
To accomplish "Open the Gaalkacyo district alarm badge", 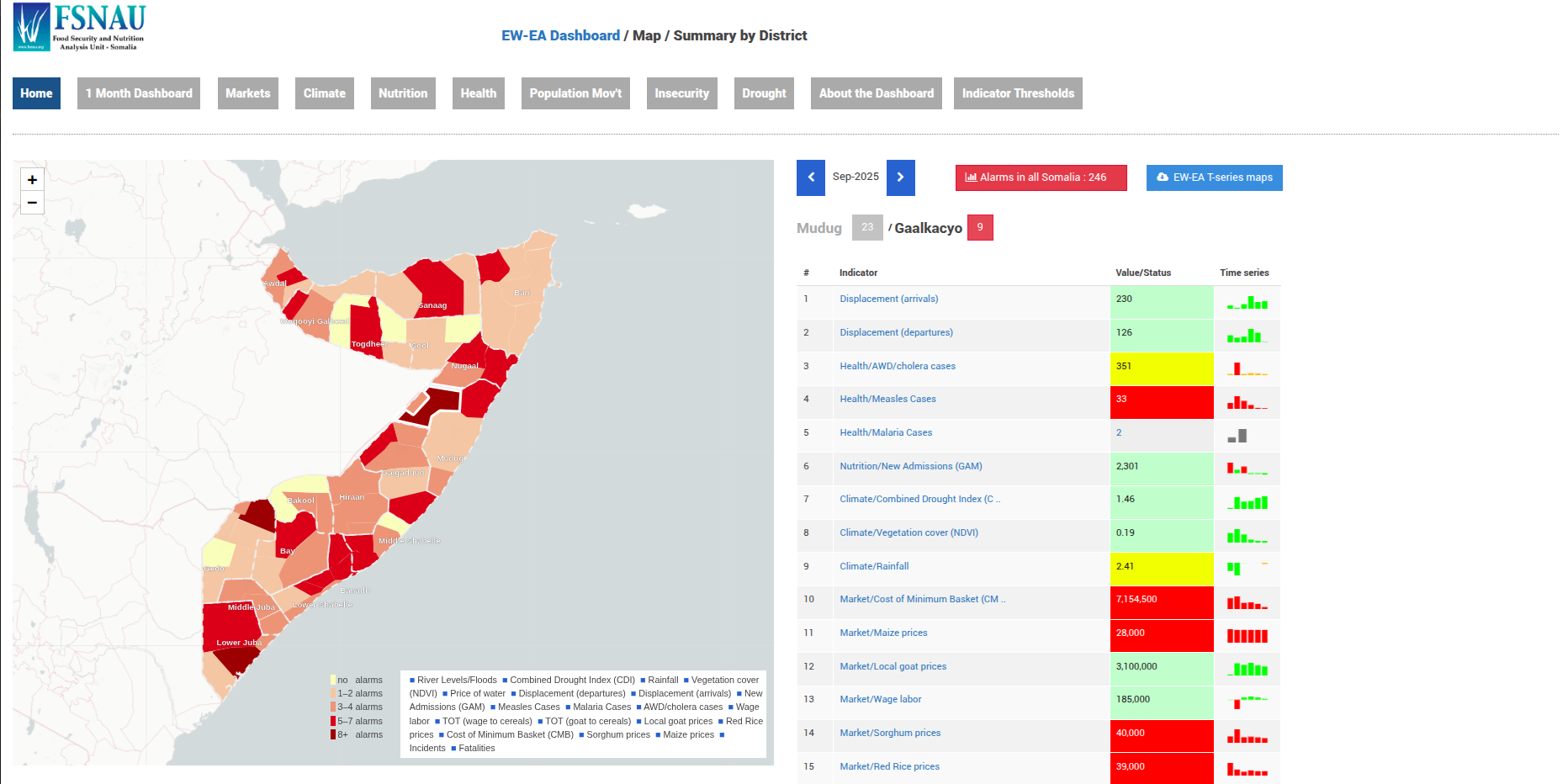I will pyautogui.click(x=980, y=227).
